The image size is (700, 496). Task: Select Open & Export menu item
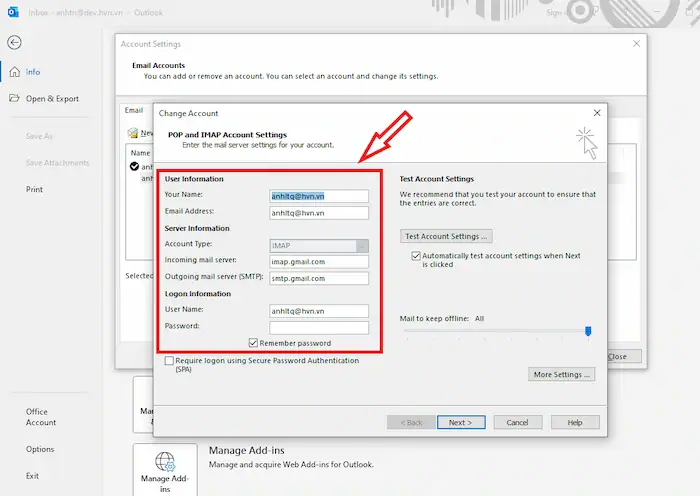pyautogui.click(x=52, y=99)
